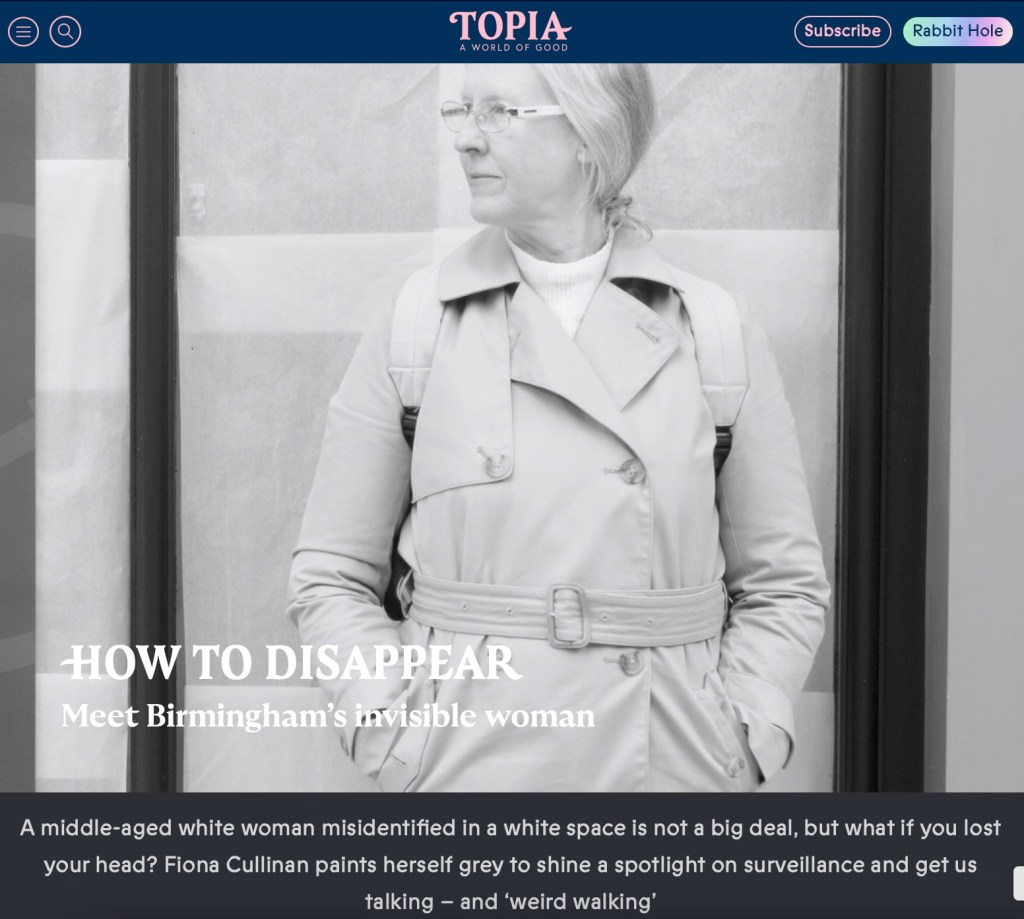Click the trench coat belt buckle

pos(567,614)
